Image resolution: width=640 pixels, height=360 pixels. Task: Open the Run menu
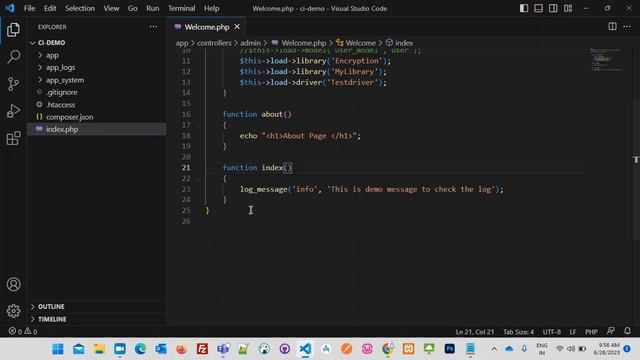click(x=153, y=8)
